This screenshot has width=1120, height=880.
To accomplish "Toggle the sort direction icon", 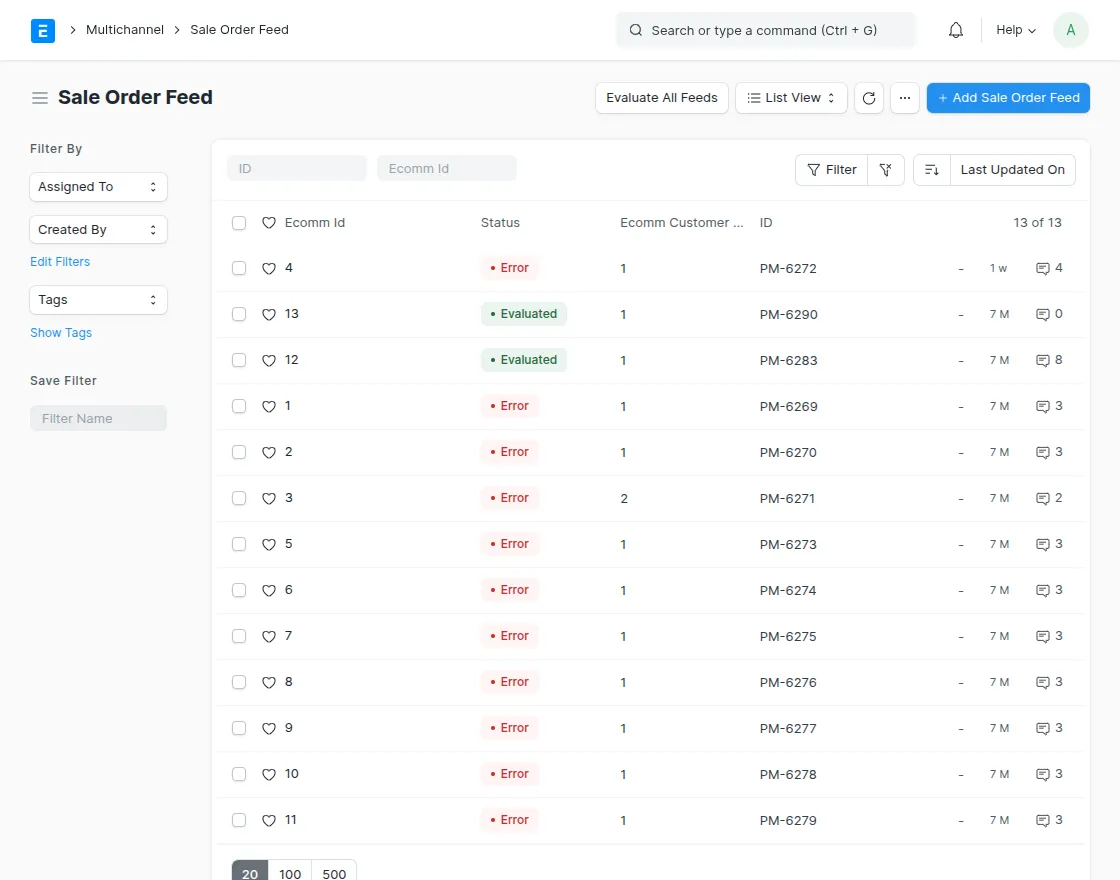I will (931, 170).
